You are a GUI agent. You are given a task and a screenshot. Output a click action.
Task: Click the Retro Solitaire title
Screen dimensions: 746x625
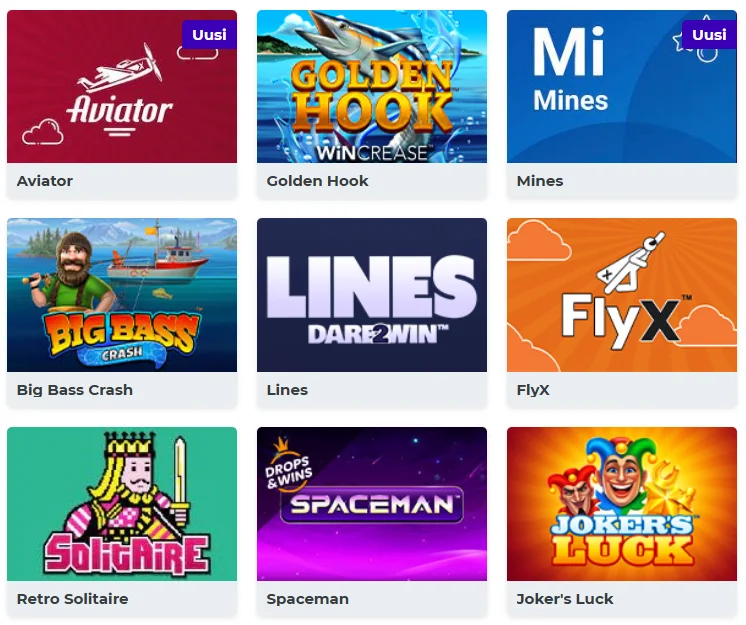point(72,598)
